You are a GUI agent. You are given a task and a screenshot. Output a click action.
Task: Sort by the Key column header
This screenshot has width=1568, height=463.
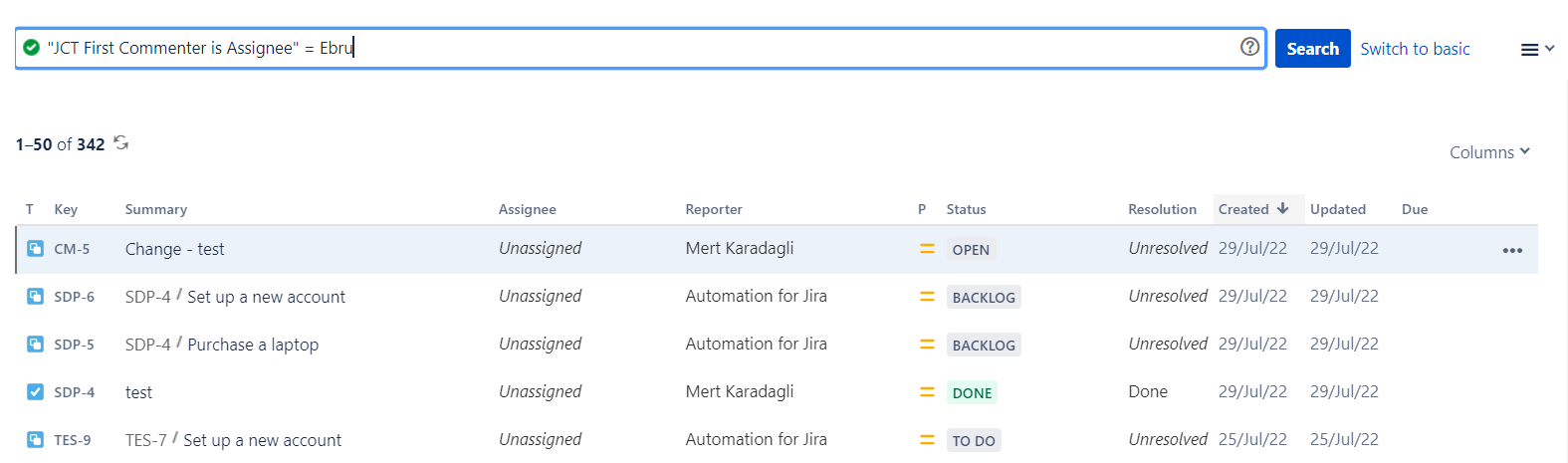tap(66, 209)
